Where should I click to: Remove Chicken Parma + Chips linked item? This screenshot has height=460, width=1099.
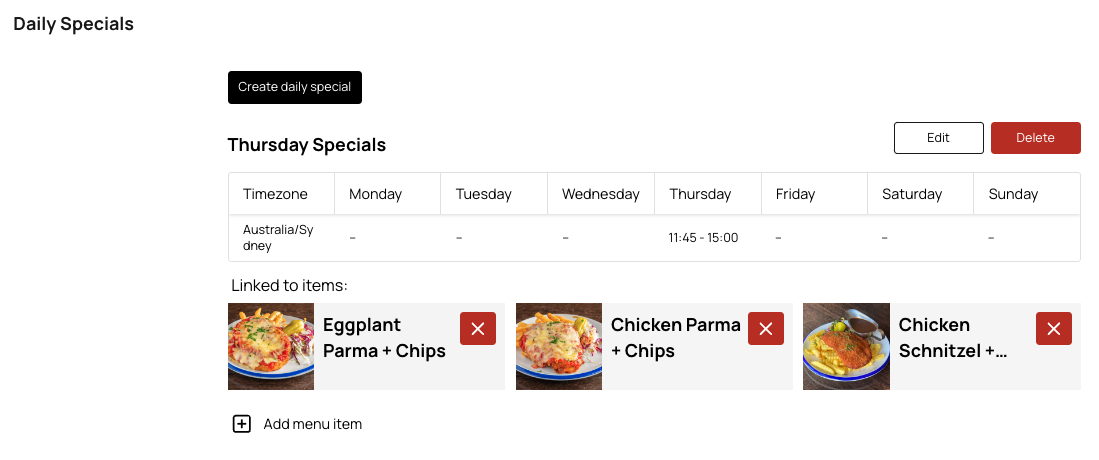coord(765,329)
